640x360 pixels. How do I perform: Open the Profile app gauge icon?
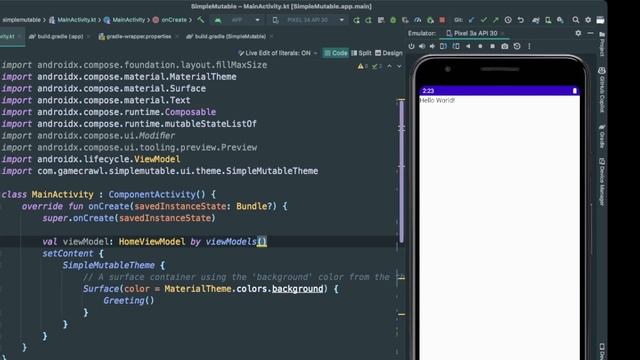(418, 20)
